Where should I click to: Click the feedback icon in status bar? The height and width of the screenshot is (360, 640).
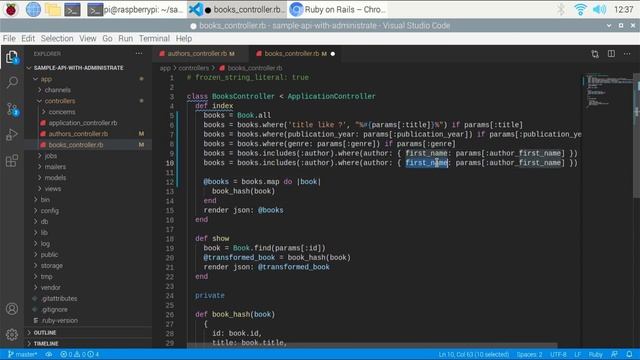click(x=614, y=354)
